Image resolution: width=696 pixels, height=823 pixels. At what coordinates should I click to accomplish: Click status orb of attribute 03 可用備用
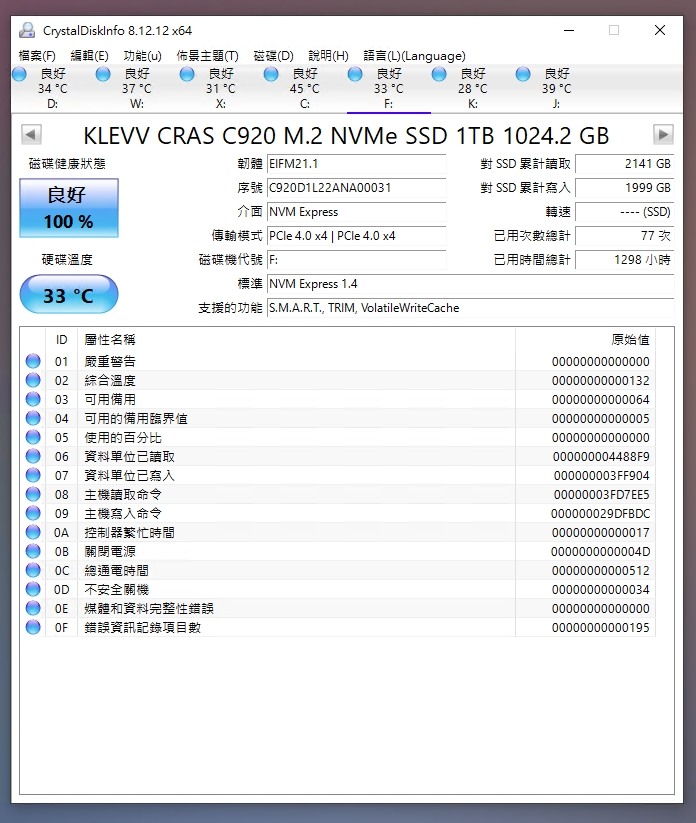tap(33, 399)
